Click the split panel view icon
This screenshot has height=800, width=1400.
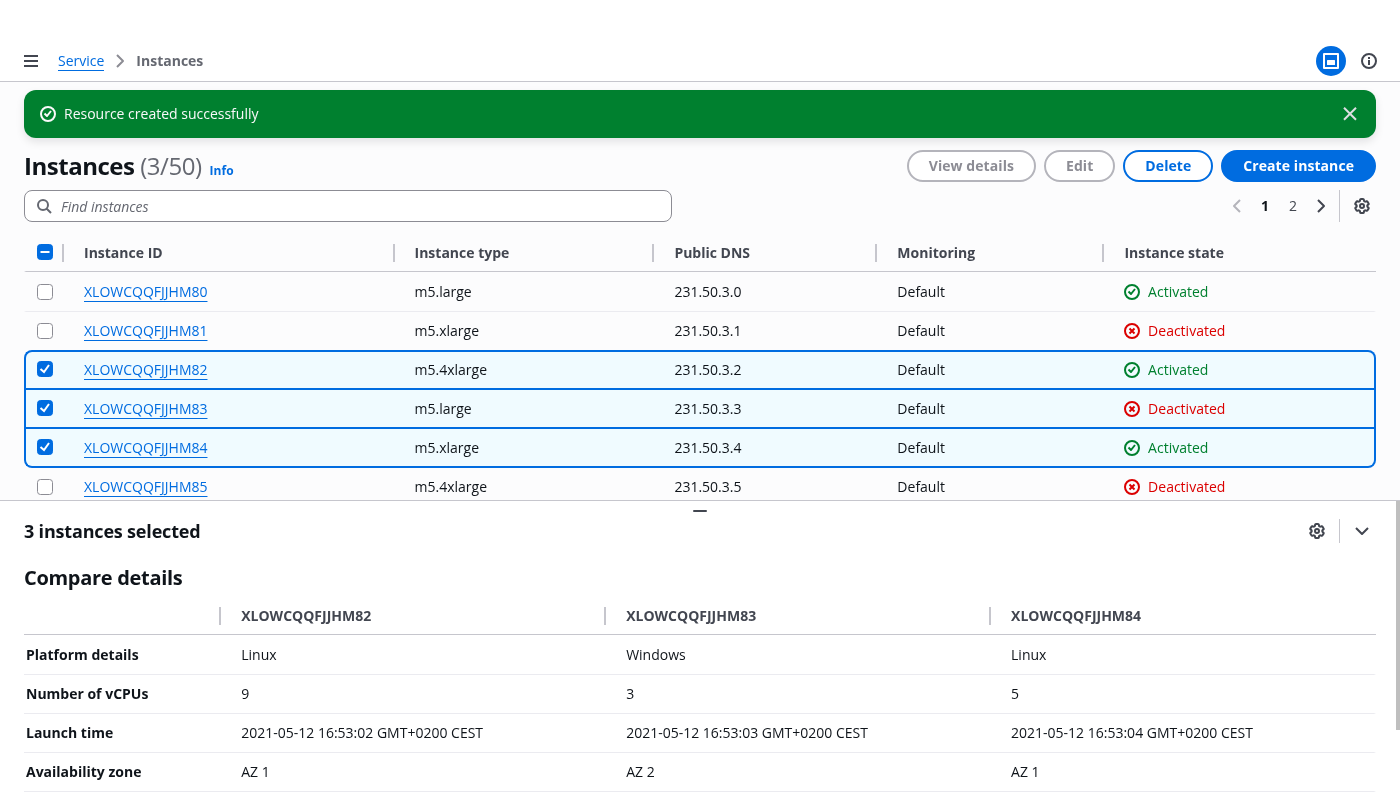[1330, 61]
